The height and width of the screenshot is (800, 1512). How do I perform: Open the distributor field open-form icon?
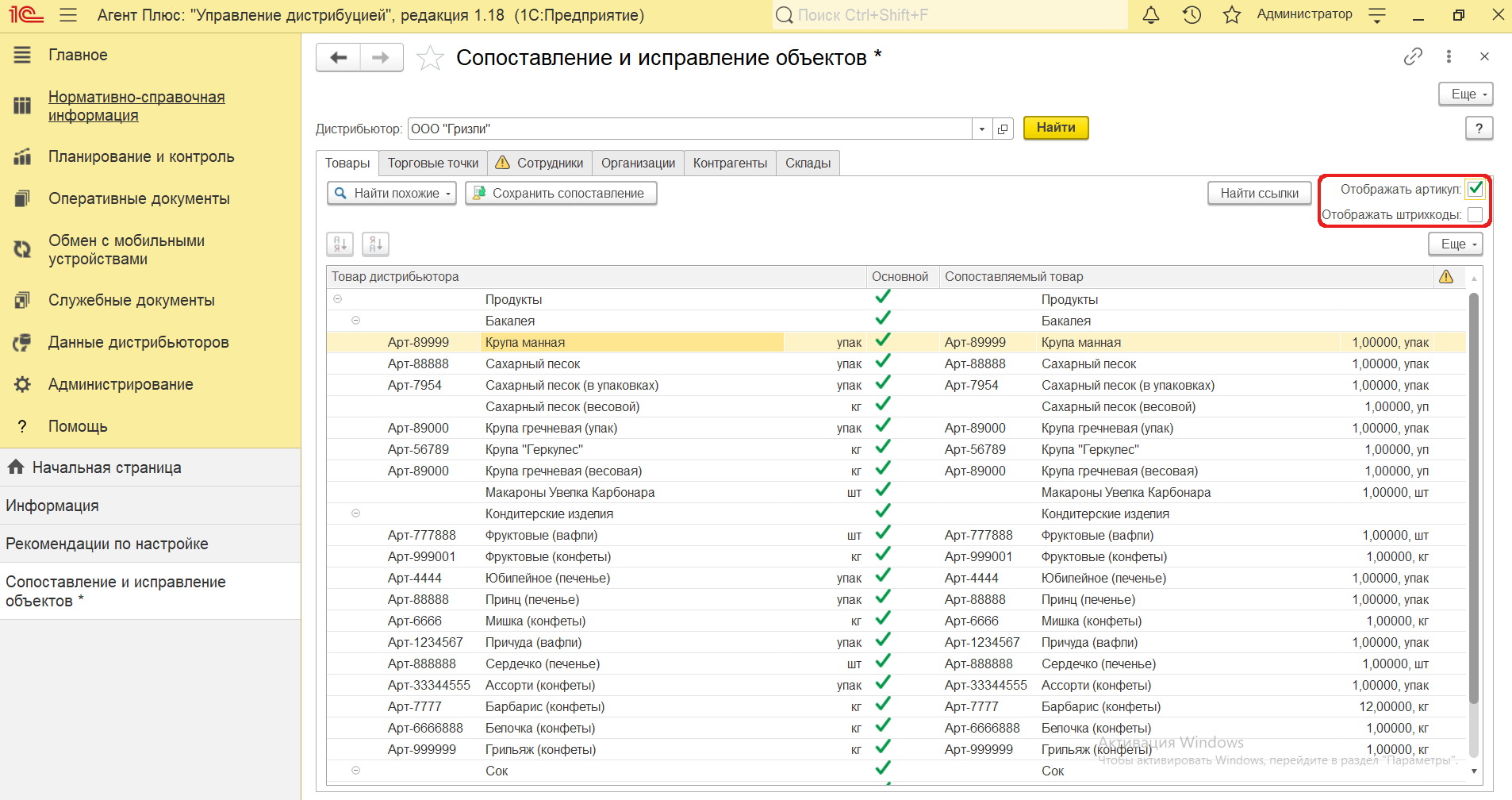click(x=1003, y=129)
